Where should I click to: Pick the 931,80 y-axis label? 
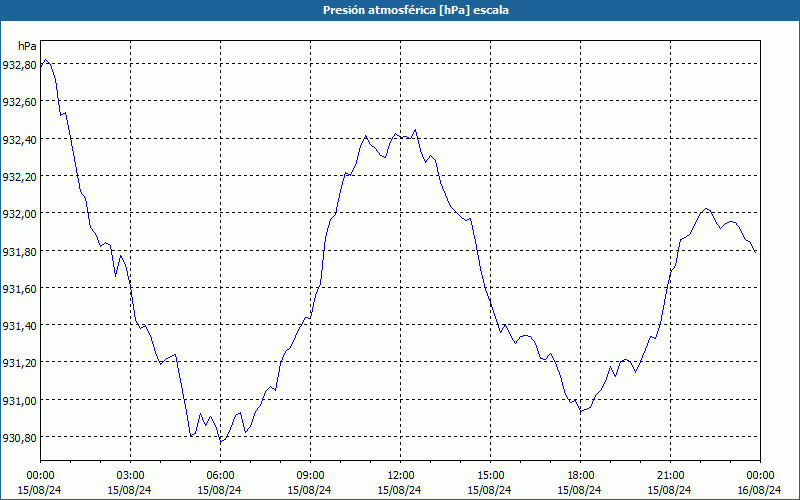(19, 252)
